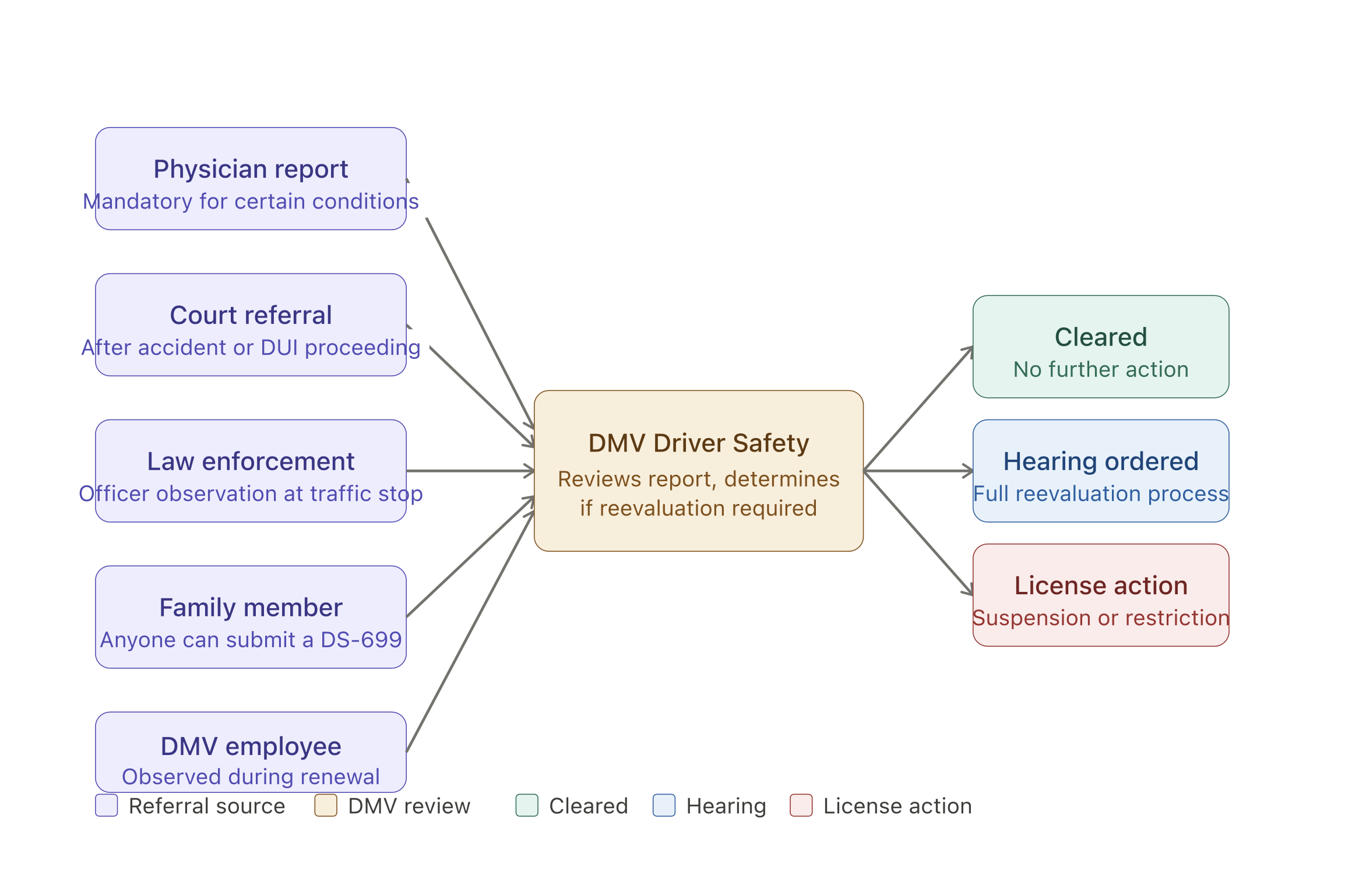Click the Physician report box

[x=251, y=178]
